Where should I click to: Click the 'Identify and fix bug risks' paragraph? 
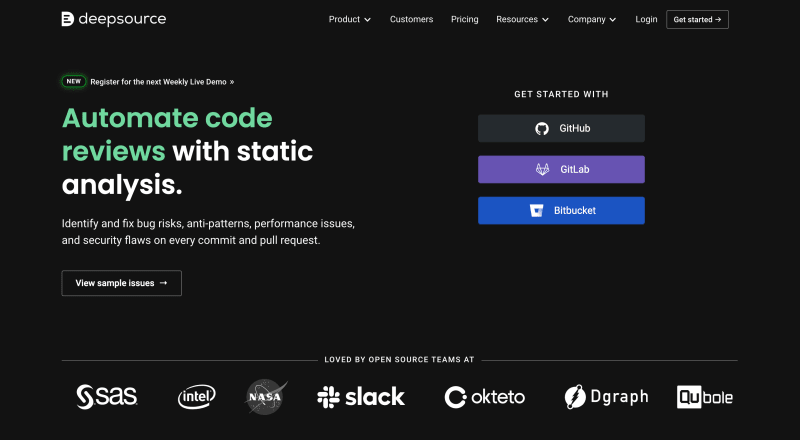click(208, 232)
